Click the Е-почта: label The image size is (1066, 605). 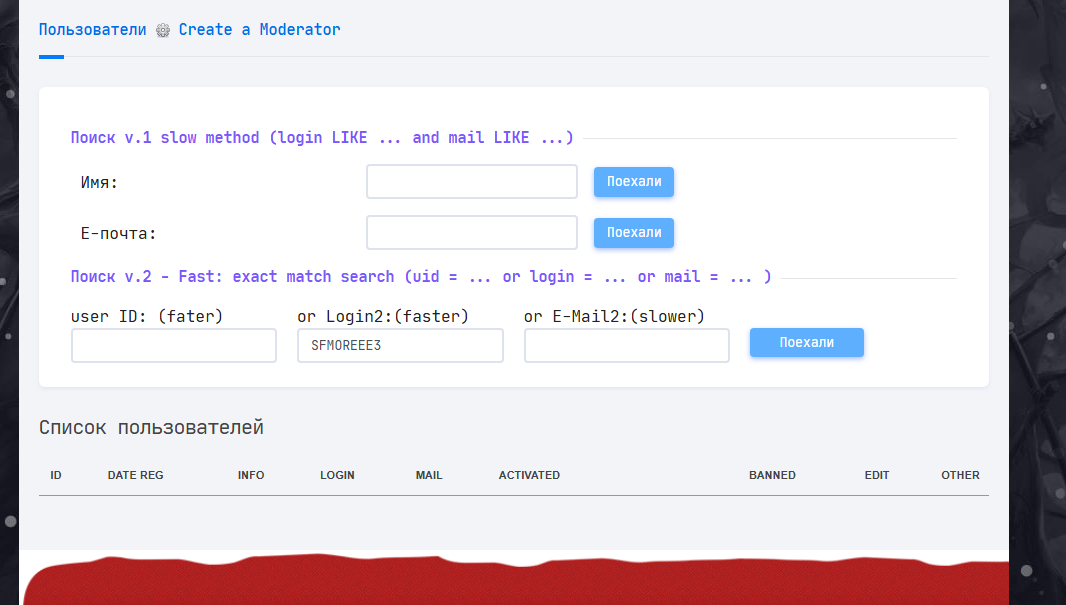point(118,233)
